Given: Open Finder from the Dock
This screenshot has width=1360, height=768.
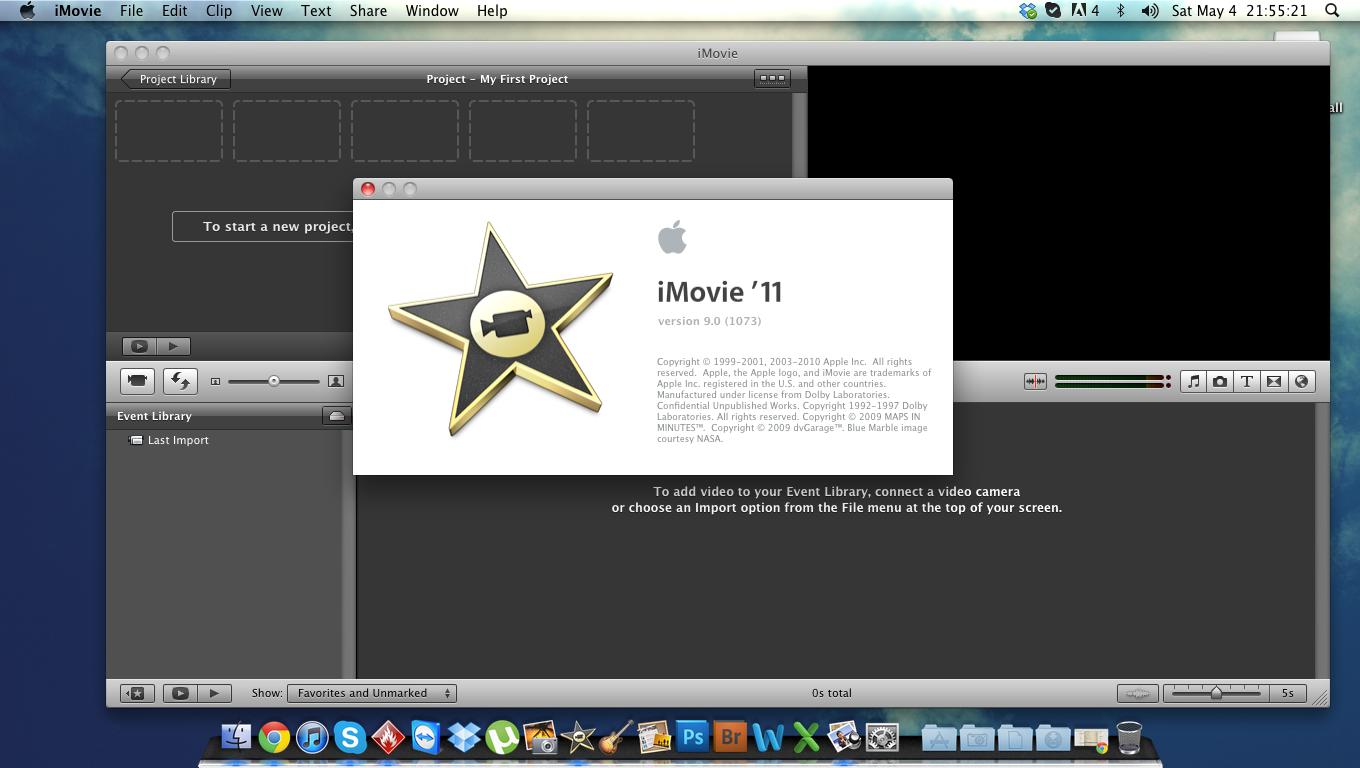Looking at the screenshot, I should pos(236,738).
